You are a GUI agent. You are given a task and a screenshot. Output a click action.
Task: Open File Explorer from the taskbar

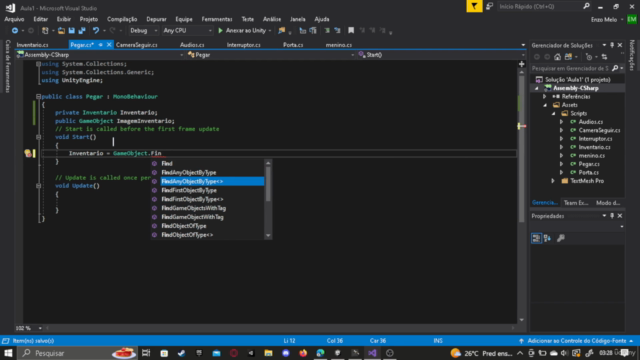tap(268, 353)
